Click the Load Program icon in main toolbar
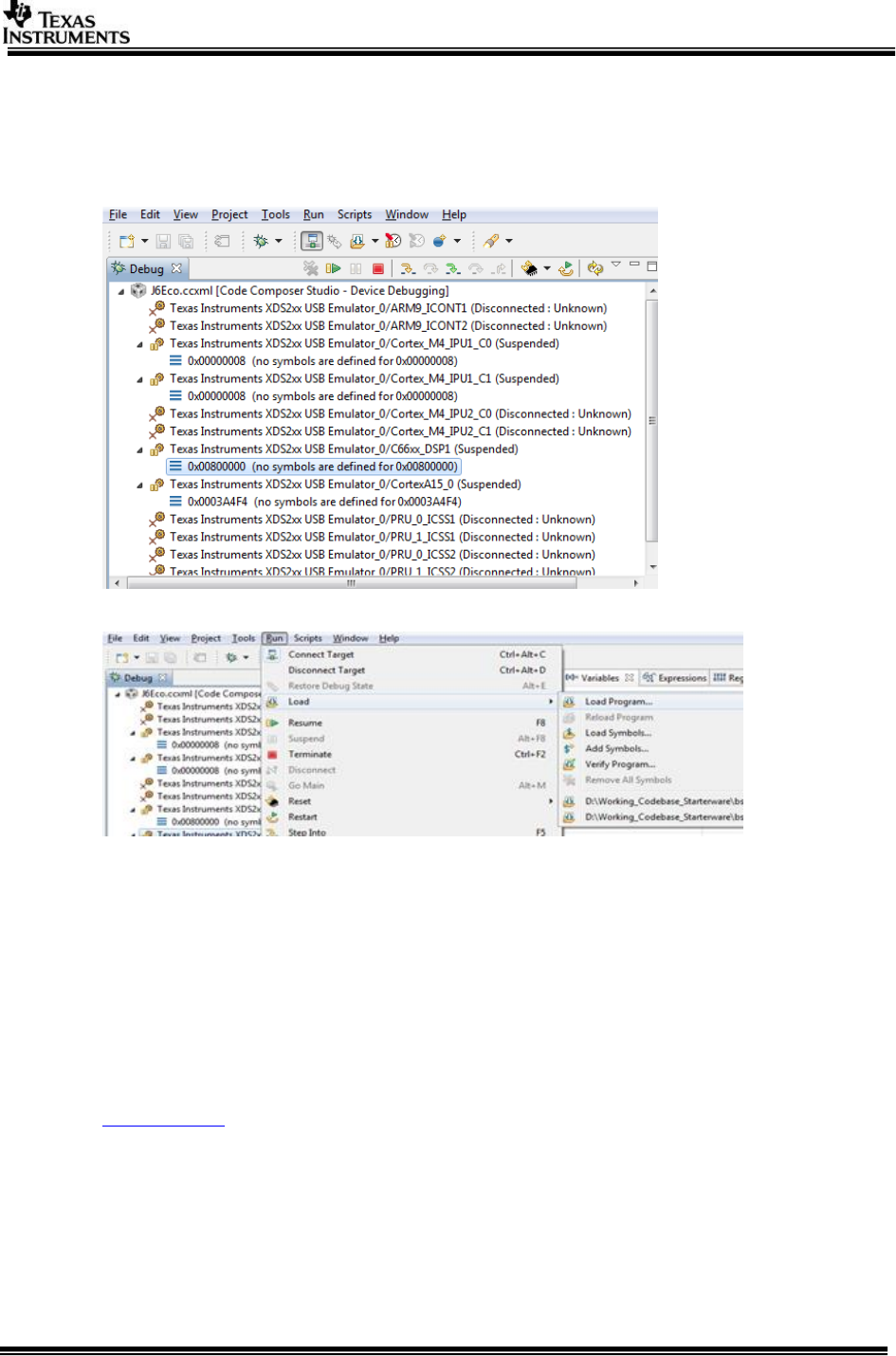The width and height of the screenshot is (896, 1356). [x=357, y=242]
